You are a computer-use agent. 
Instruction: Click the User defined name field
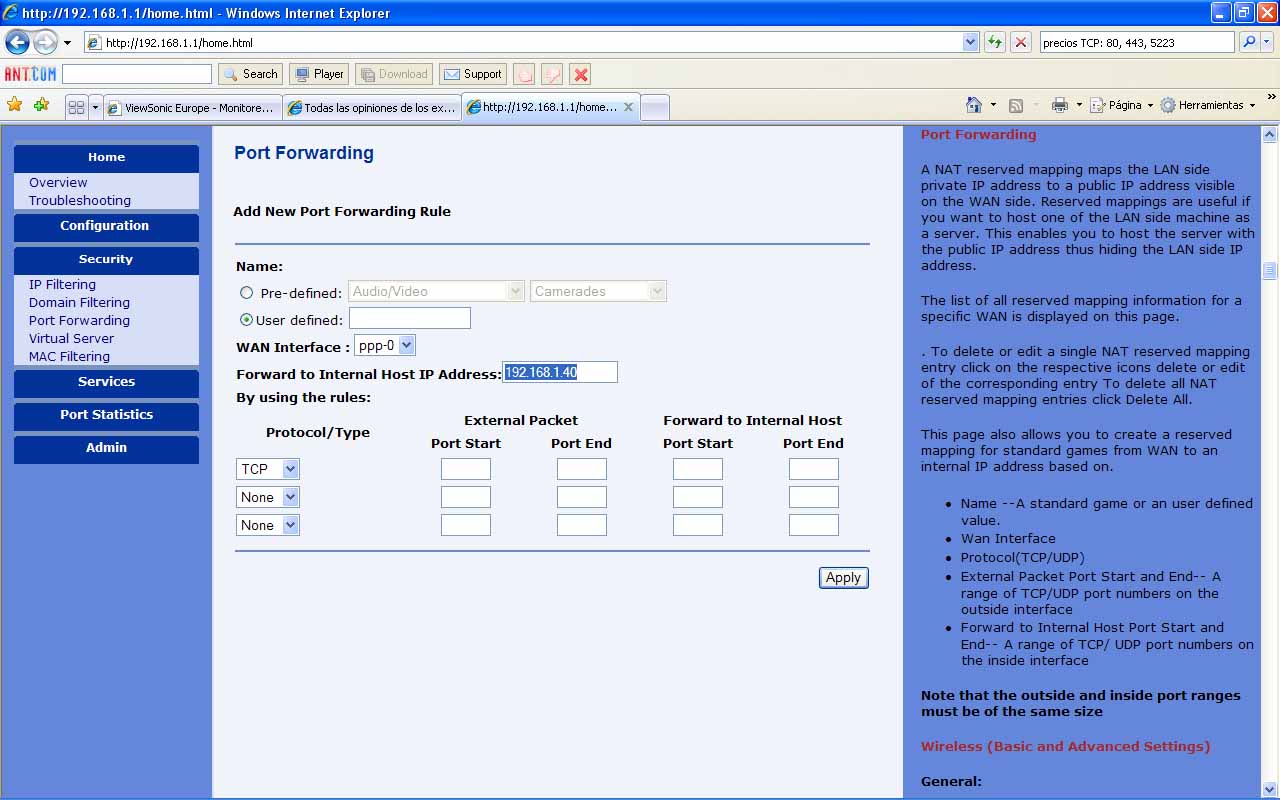coord(410,319)
